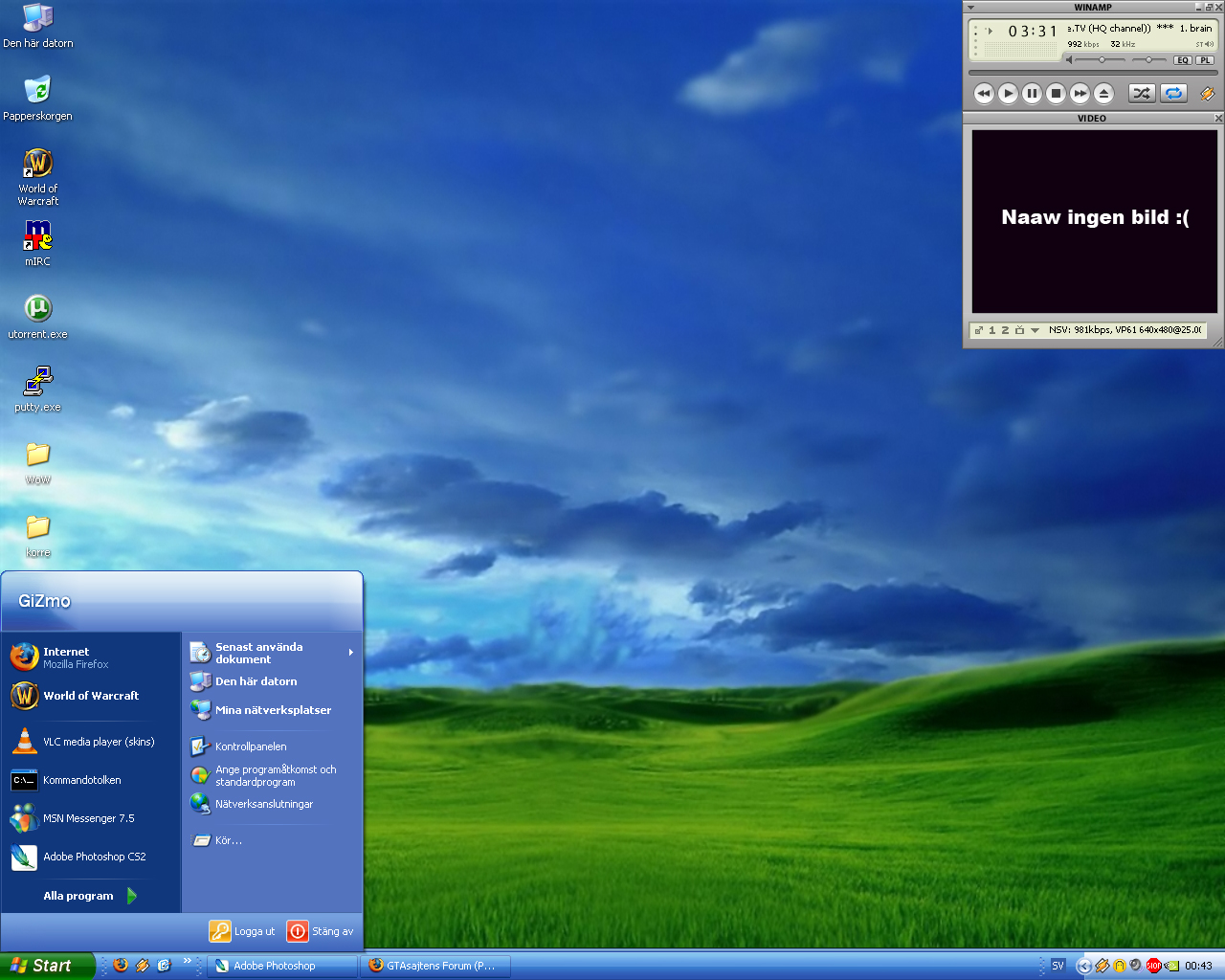The width and height of the screenshot is (1225, 980).
Task: Toggle the EQ equalizer window
Action: coord(1183,60)
